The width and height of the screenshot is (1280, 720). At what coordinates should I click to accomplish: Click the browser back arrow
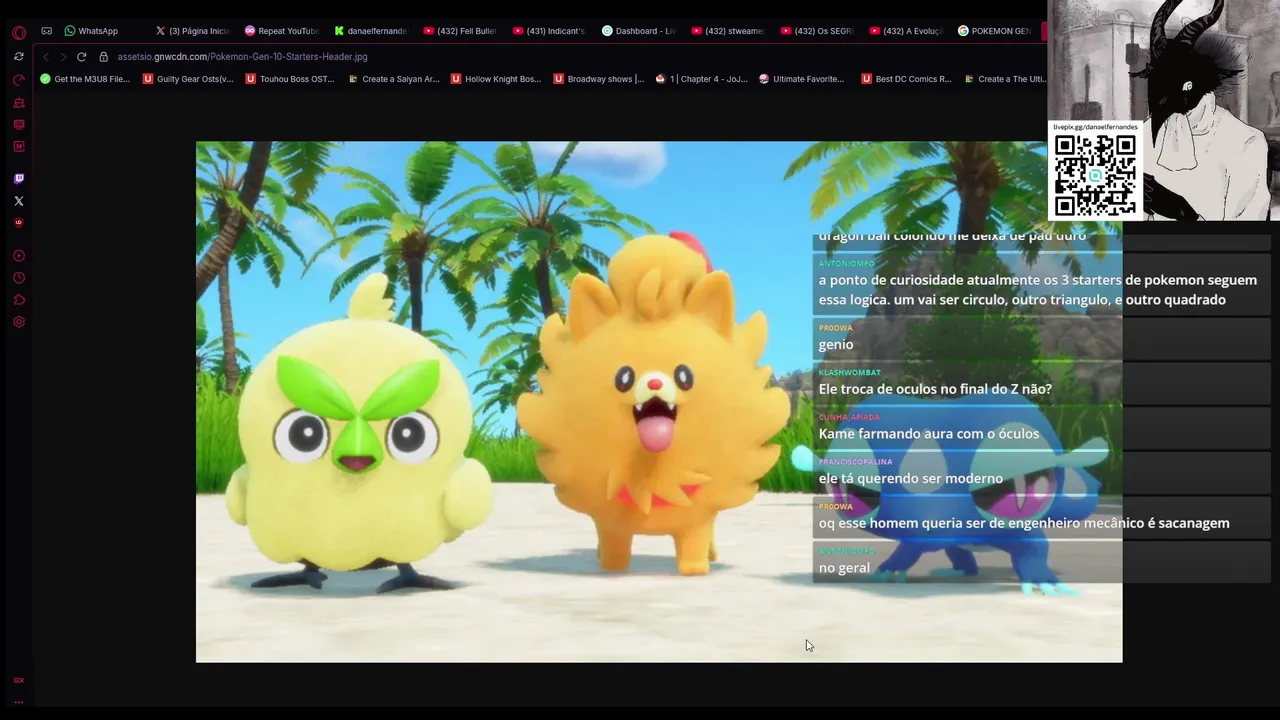45,57
